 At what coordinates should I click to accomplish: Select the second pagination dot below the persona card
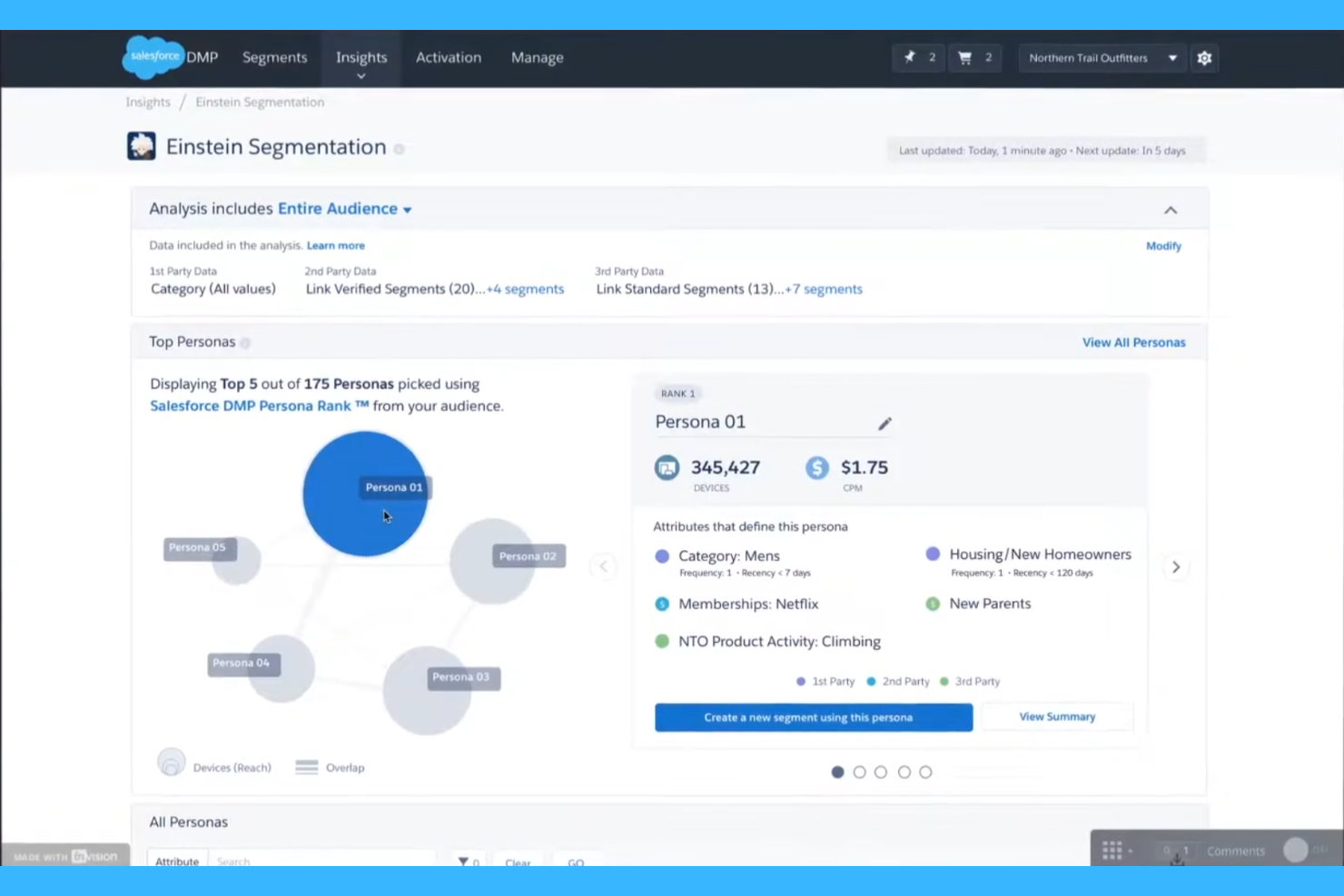coord(859,772)
